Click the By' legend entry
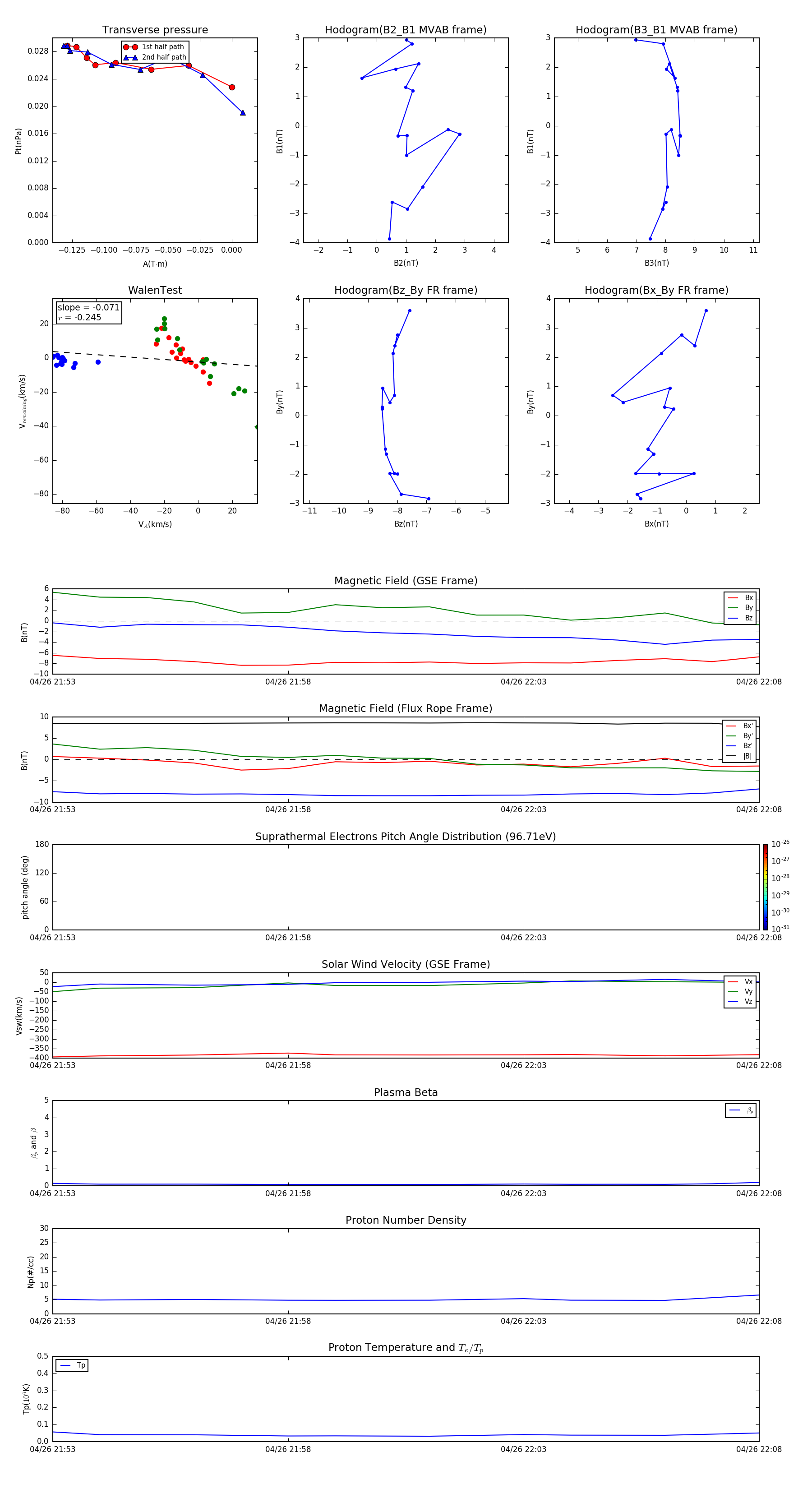Screen dimensions: 812x1489 click(x=740, y=736)
